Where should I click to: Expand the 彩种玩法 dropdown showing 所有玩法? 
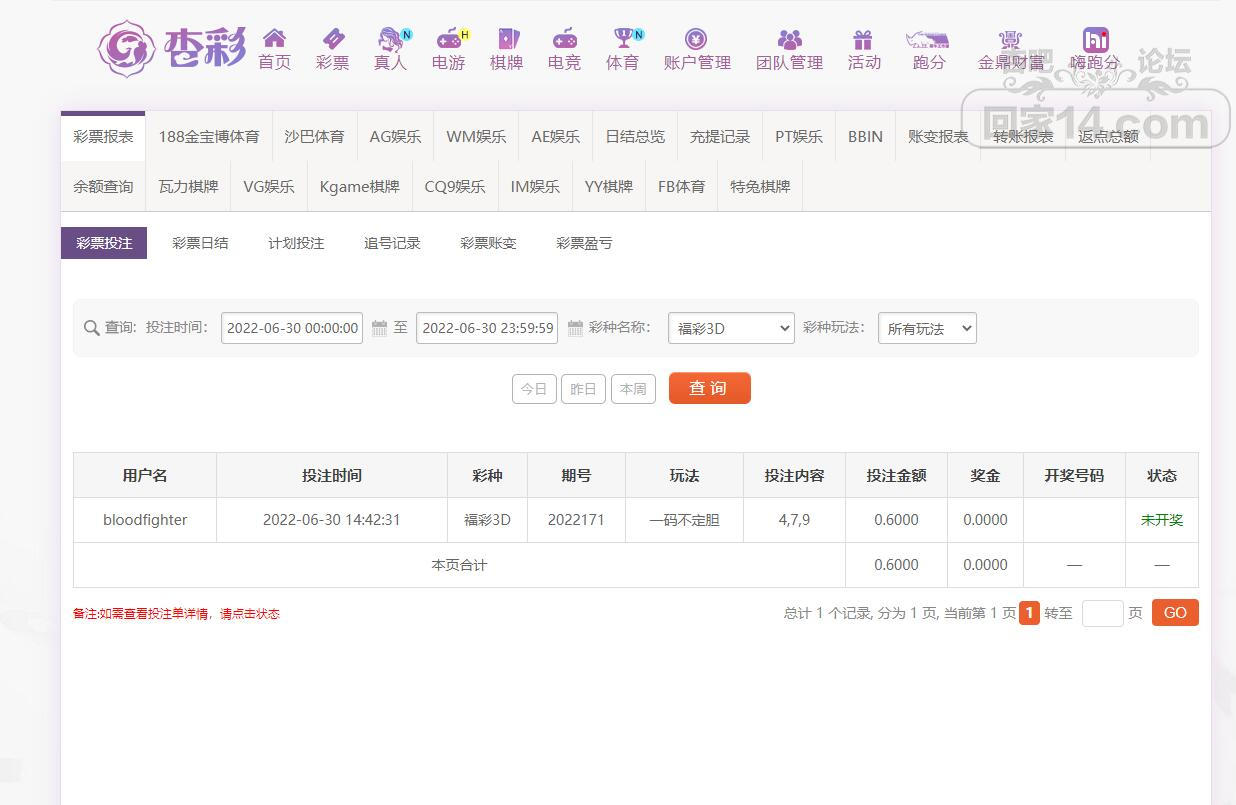coord(926,328)
